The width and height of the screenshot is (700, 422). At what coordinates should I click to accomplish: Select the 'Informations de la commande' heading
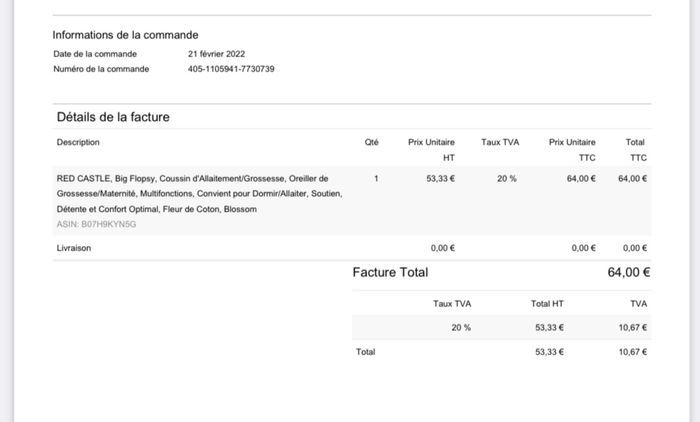(125, 35)
